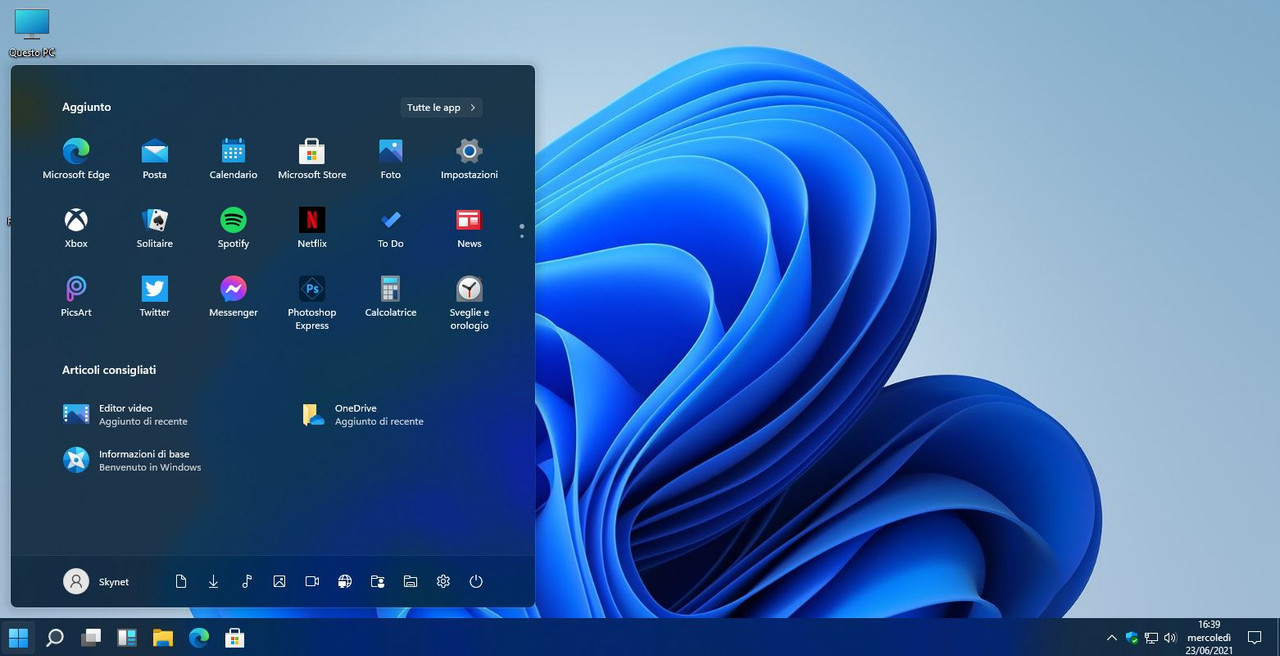Viewport: 1280px width, 656px height.
Task: Launch the To Do app
Action: coord(390,228)
